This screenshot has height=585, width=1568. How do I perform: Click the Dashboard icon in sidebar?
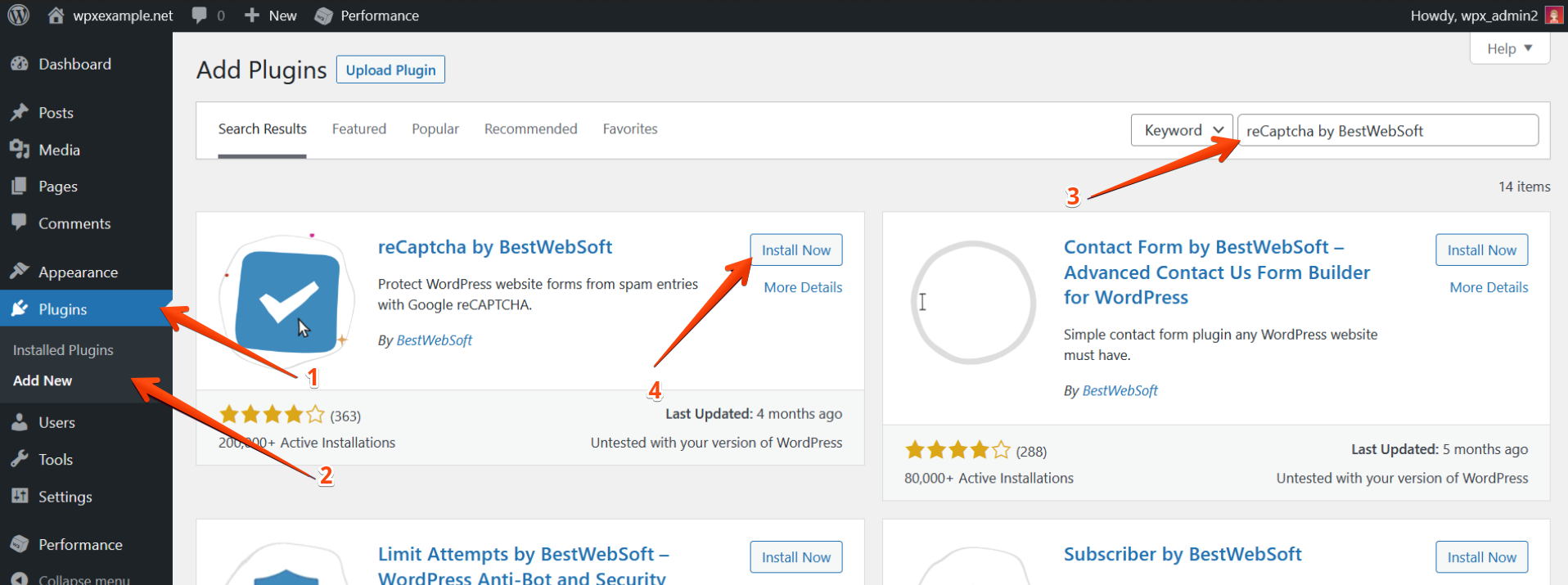20,64
